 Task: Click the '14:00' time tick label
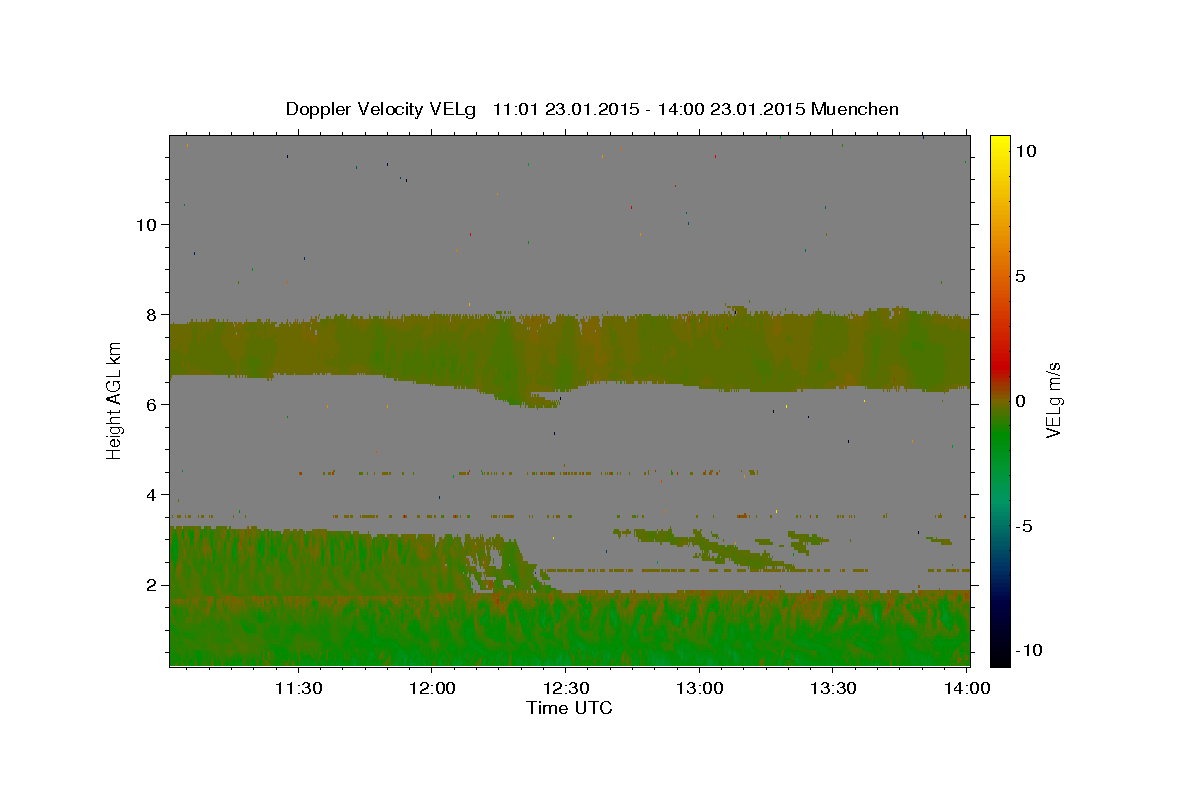[966, 688]
